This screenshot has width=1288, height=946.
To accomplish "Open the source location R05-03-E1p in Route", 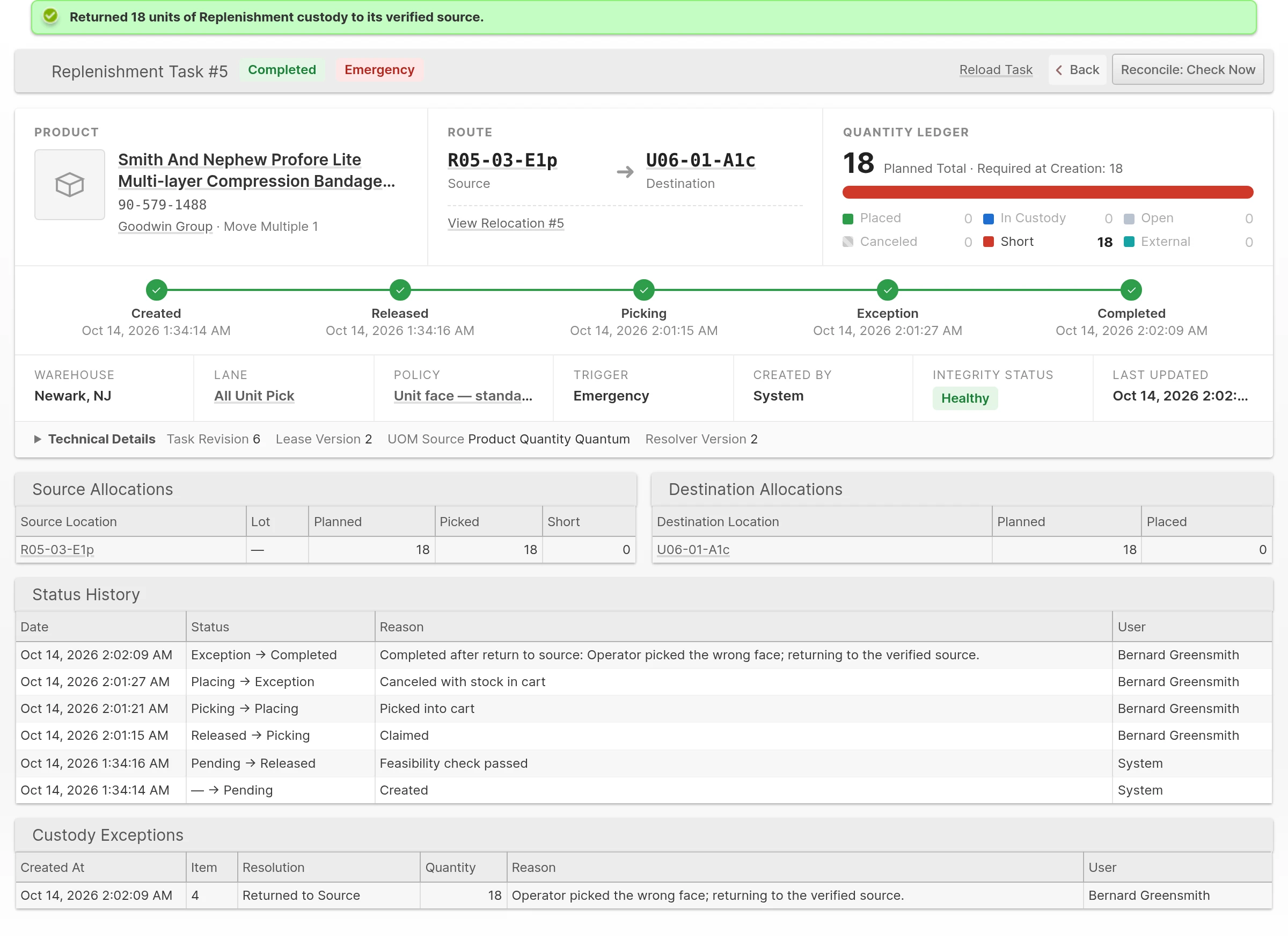I will (502, 161).
